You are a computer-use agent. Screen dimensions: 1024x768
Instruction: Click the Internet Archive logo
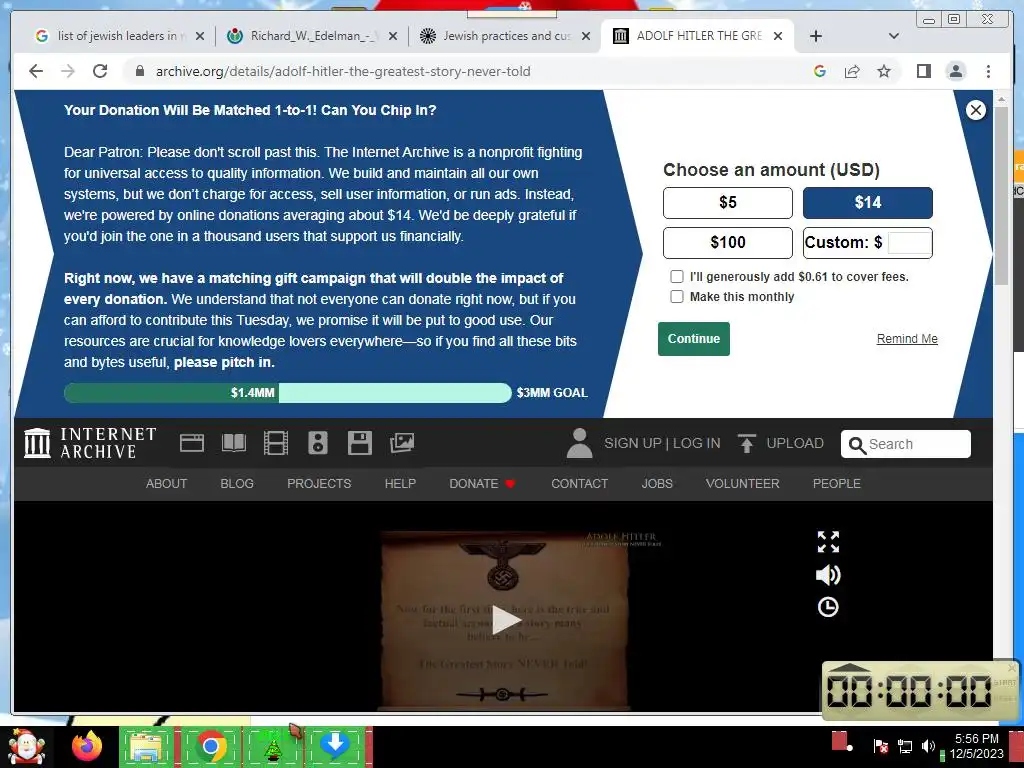[x=90, y=443]
